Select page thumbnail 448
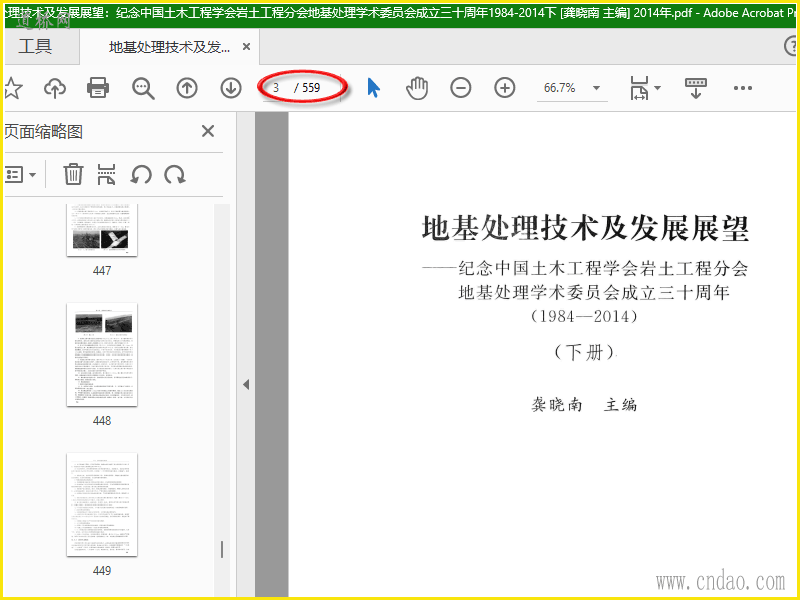The height and width of the screenshot is (600, 800). [x=102, y=355]
